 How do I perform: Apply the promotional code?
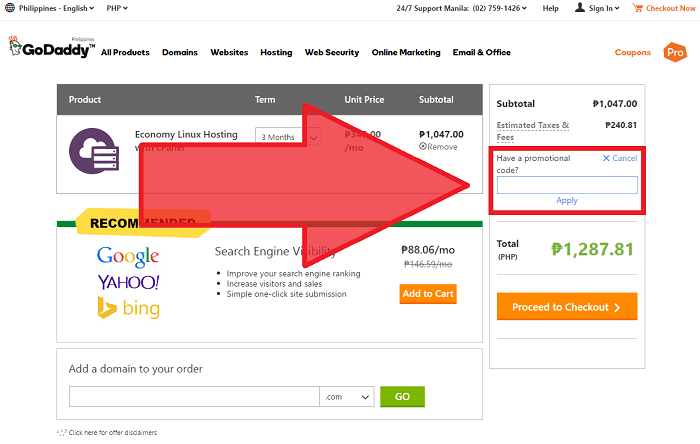(567, 200)
